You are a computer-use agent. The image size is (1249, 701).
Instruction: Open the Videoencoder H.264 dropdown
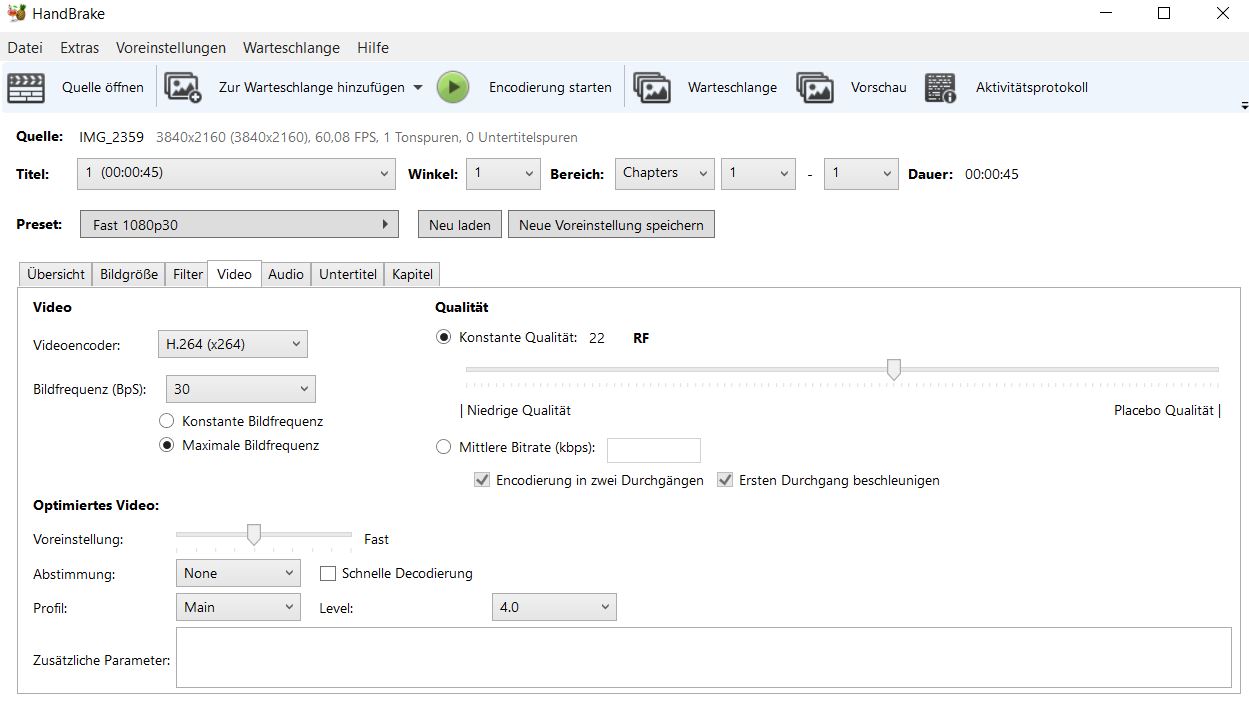[232, 344]
